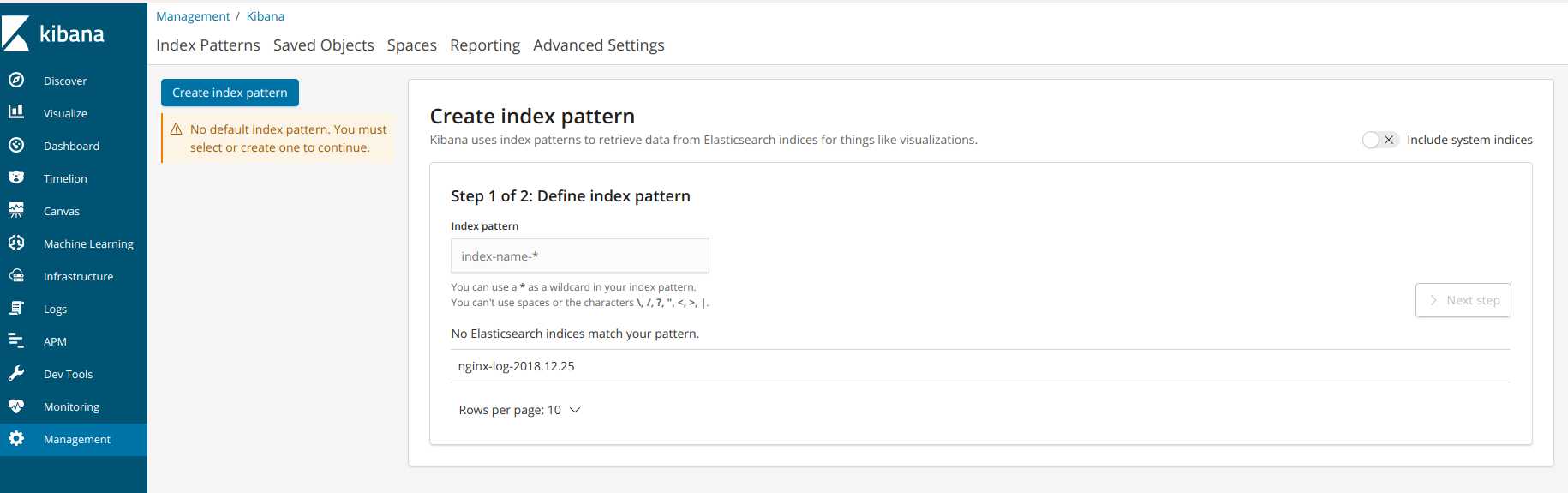Click the Machine Learning sidebar label
The image size is (1568, 493).
[88, 243]
